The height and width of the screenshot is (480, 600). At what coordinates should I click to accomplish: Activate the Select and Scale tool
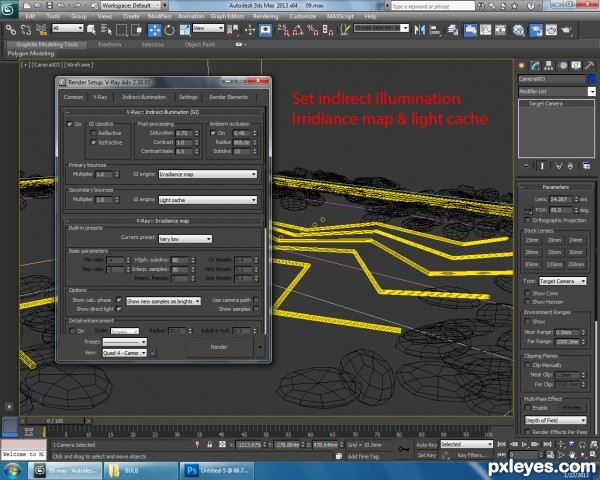(x=185, y=30)
